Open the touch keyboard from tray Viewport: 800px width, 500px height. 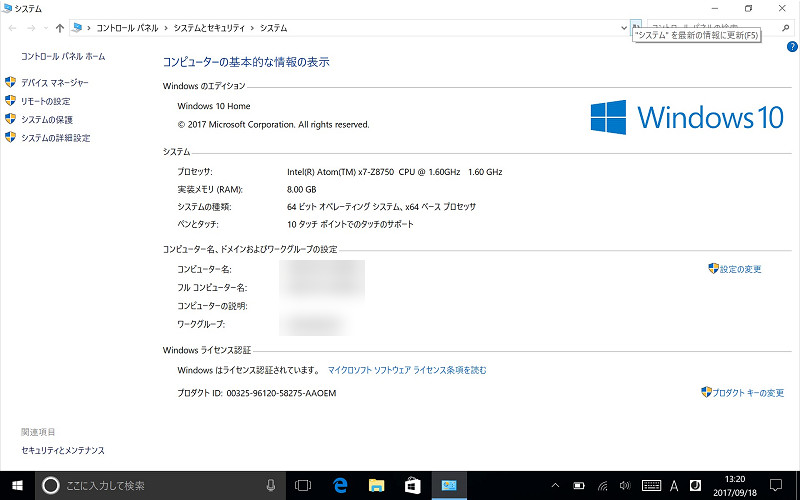[x=651, y=485]
